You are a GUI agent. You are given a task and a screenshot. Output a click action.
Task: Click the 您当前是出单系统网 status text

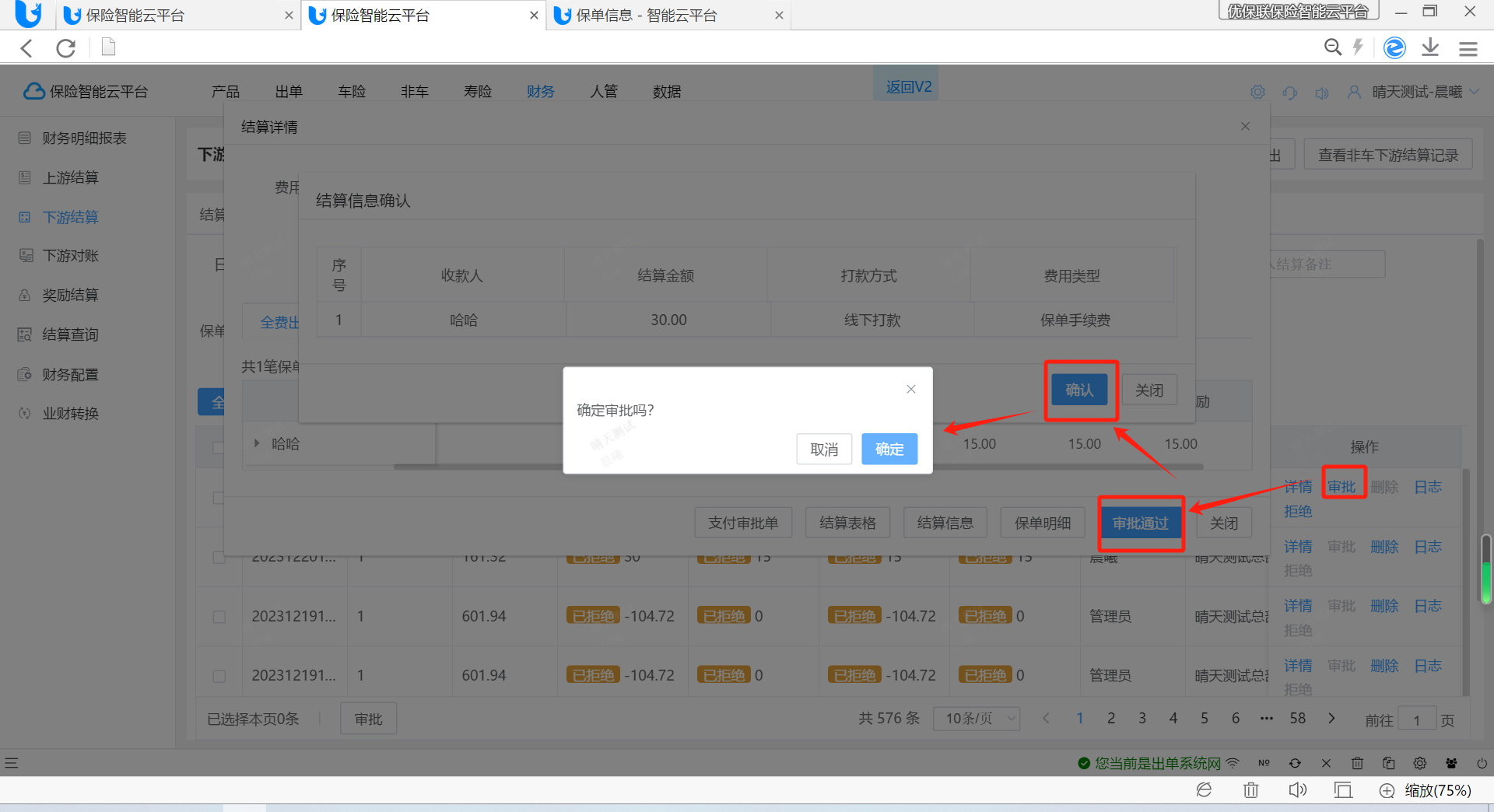click(x=1158, y=763)
